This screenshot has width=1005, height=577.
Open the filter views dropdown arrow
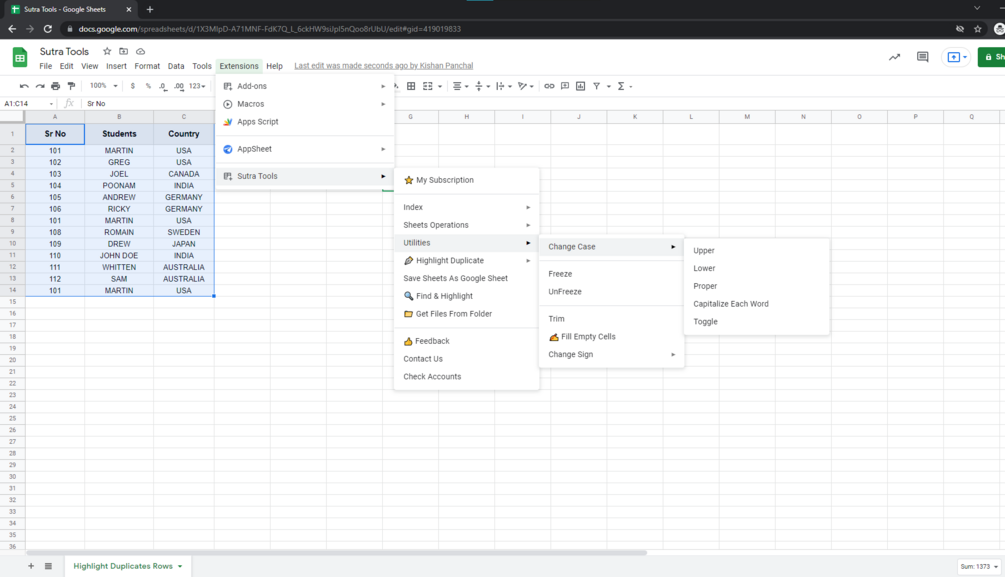point(608,87)
